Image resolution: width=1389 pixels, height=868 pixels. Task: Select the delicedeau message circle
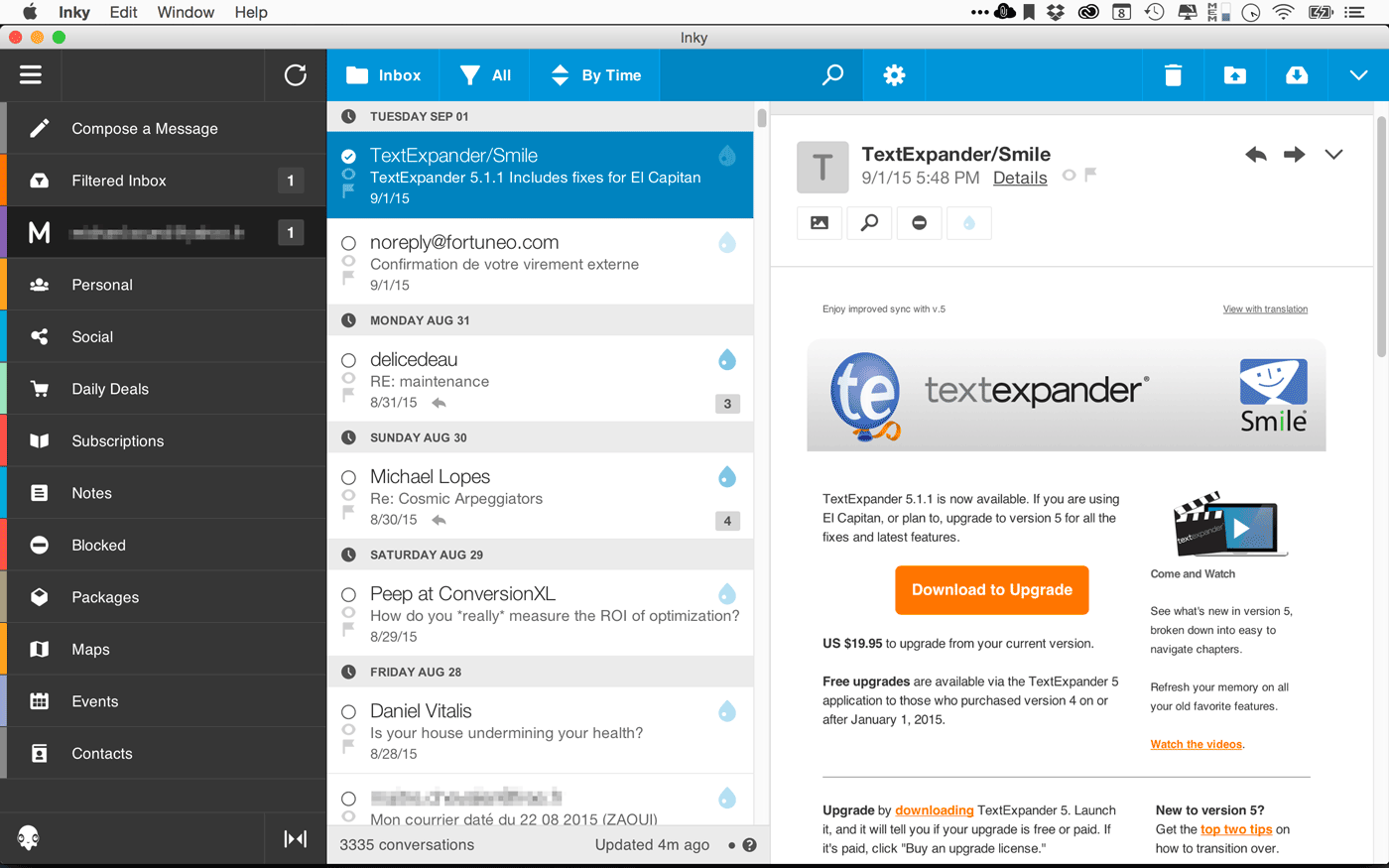[348, 360]
